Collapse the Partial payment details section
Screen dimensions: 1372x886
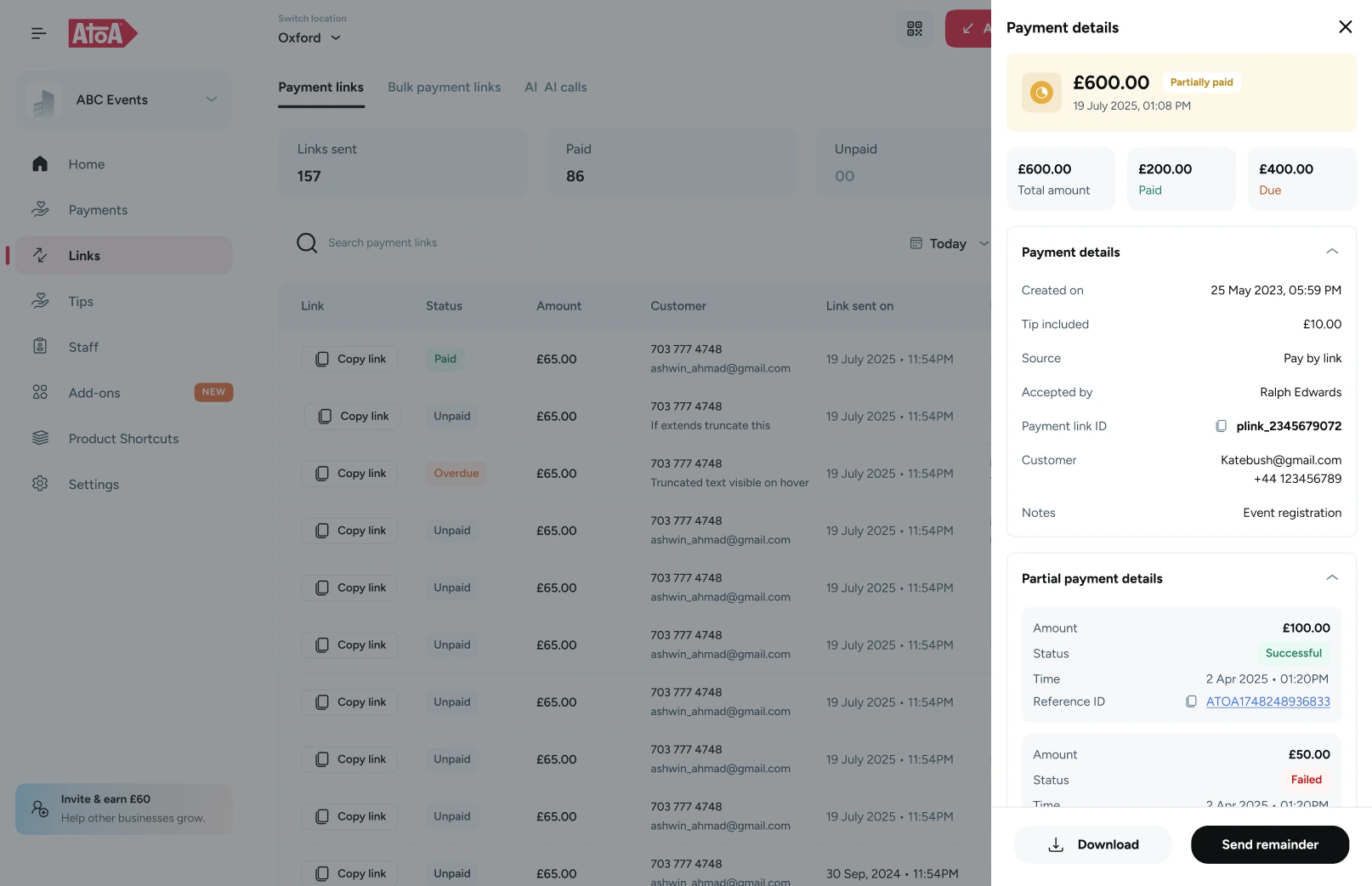pyautogui.click(x=1332, y=578)
